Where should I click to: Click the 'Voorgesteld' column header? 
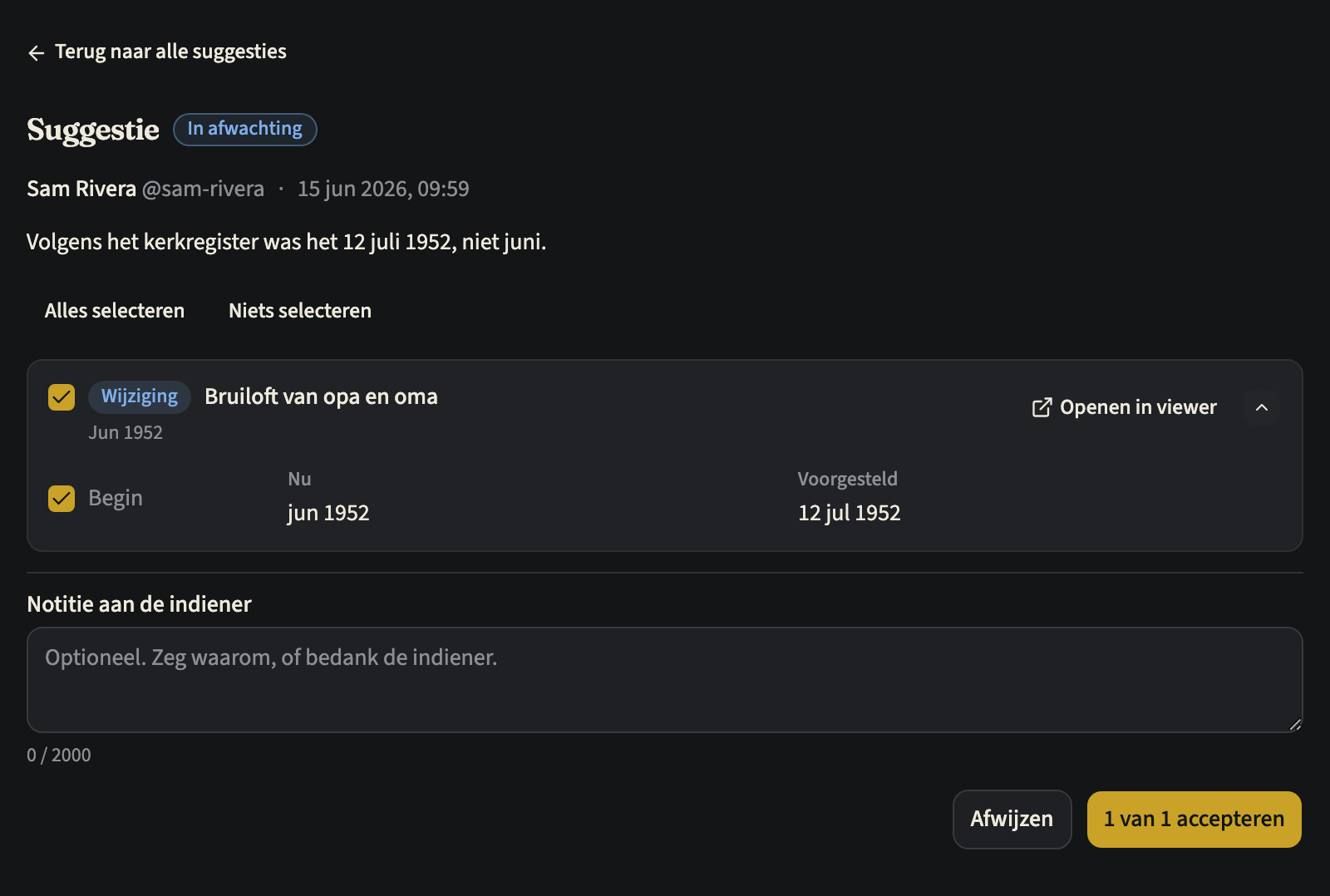click(x=848, y=480)
